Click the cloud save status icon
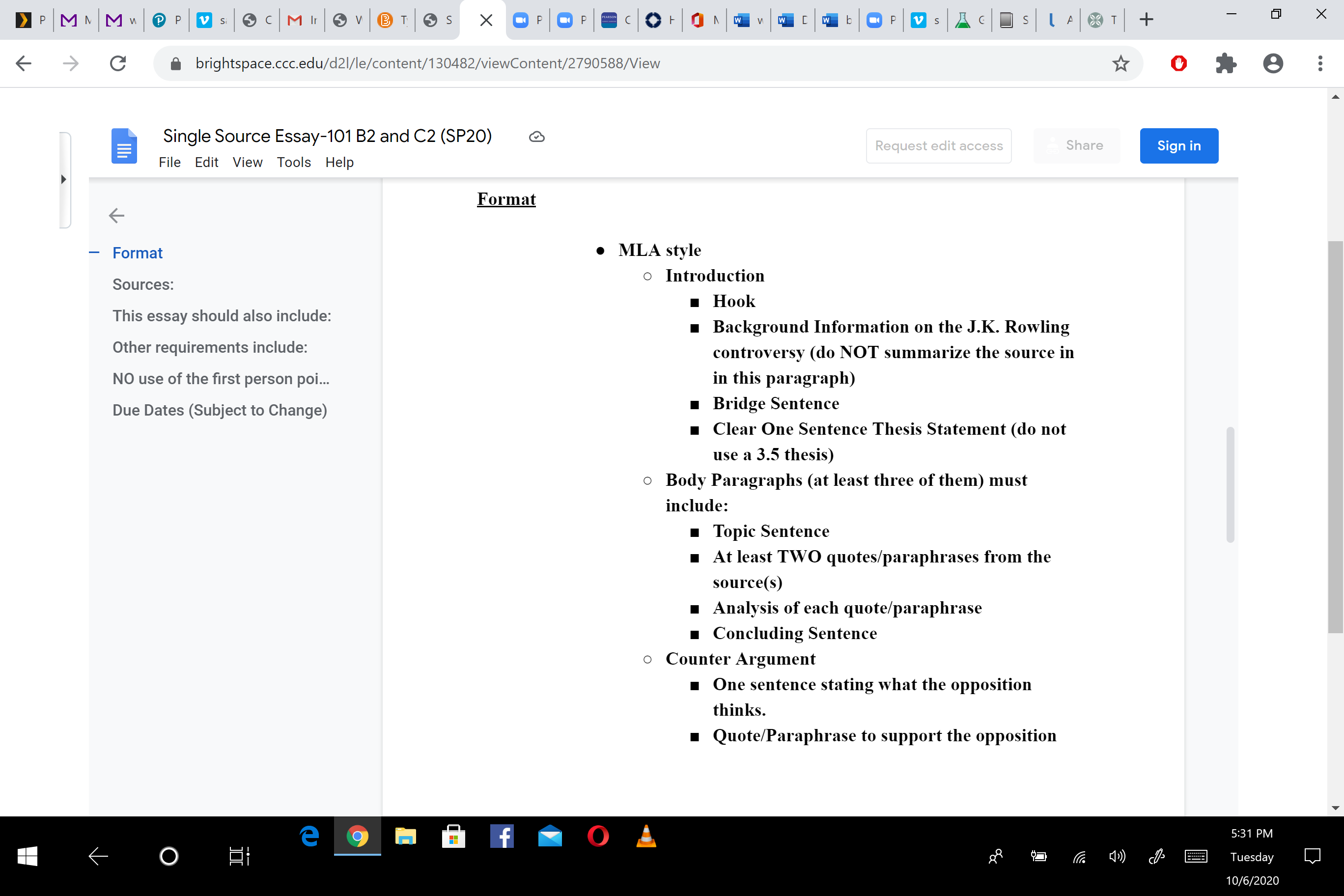 click(x=536, y=137)
